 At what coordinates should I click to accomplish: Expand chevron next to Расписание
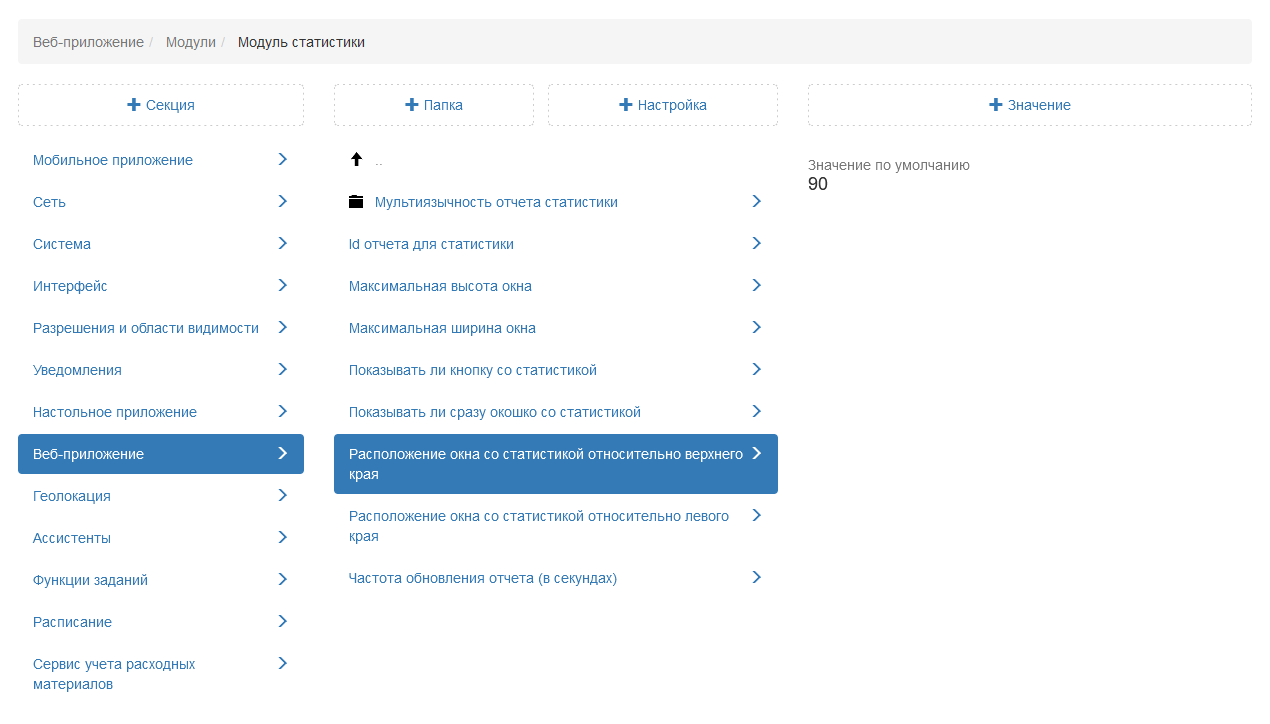tap(283, 622)
